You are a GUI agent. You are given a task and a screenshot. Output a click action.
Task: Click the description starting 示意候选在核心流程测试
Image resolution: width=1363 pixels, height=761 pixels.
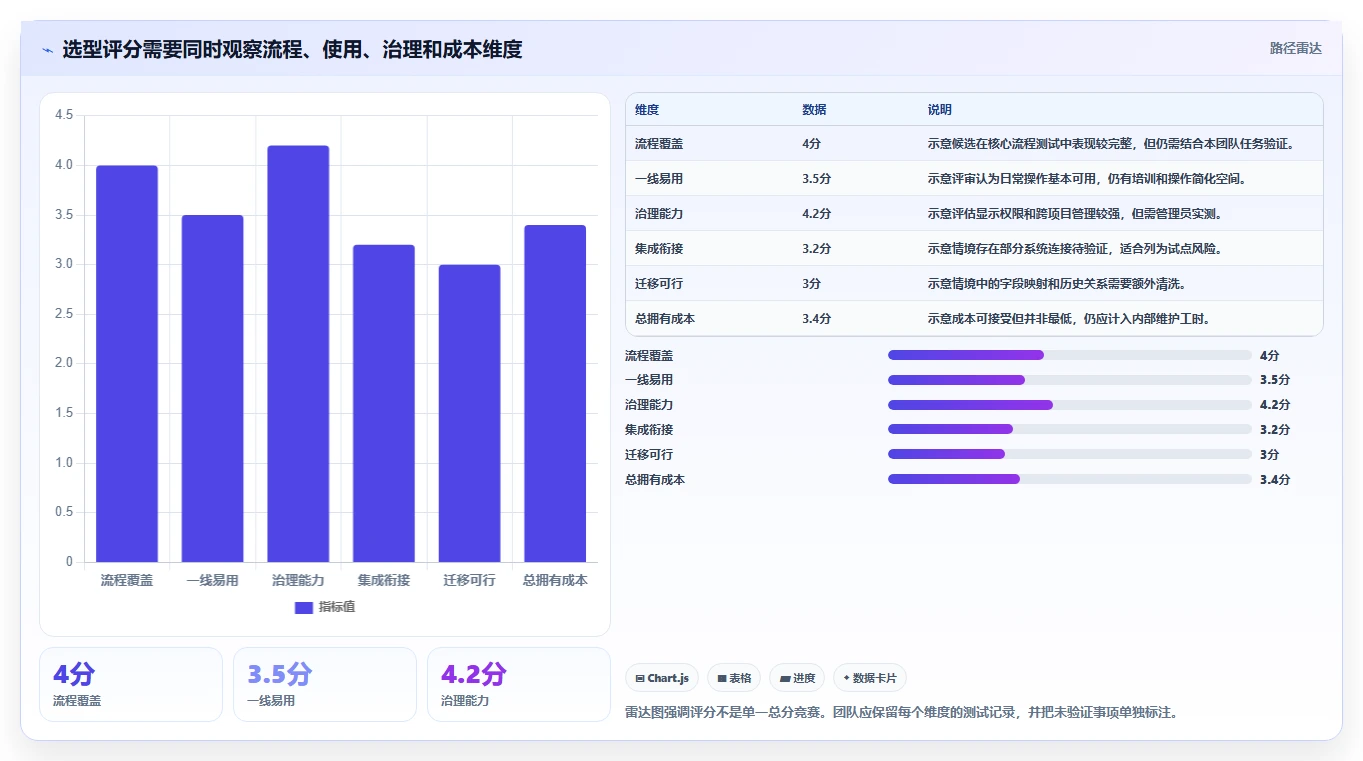(x=1112, y=144)
